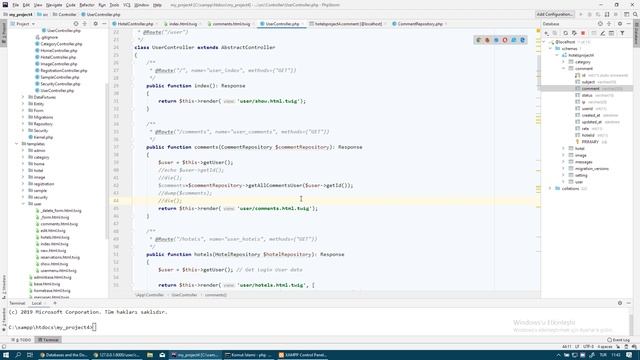
Task: Expand the messages table in Database tree
Action: coord(564,162)
